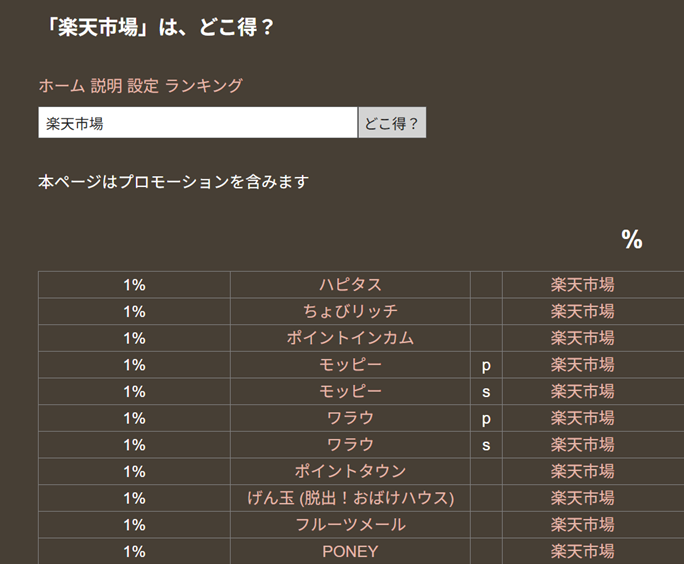
Task: Click 楽天市場 link in the PONEY row
Action: point(582,551)
